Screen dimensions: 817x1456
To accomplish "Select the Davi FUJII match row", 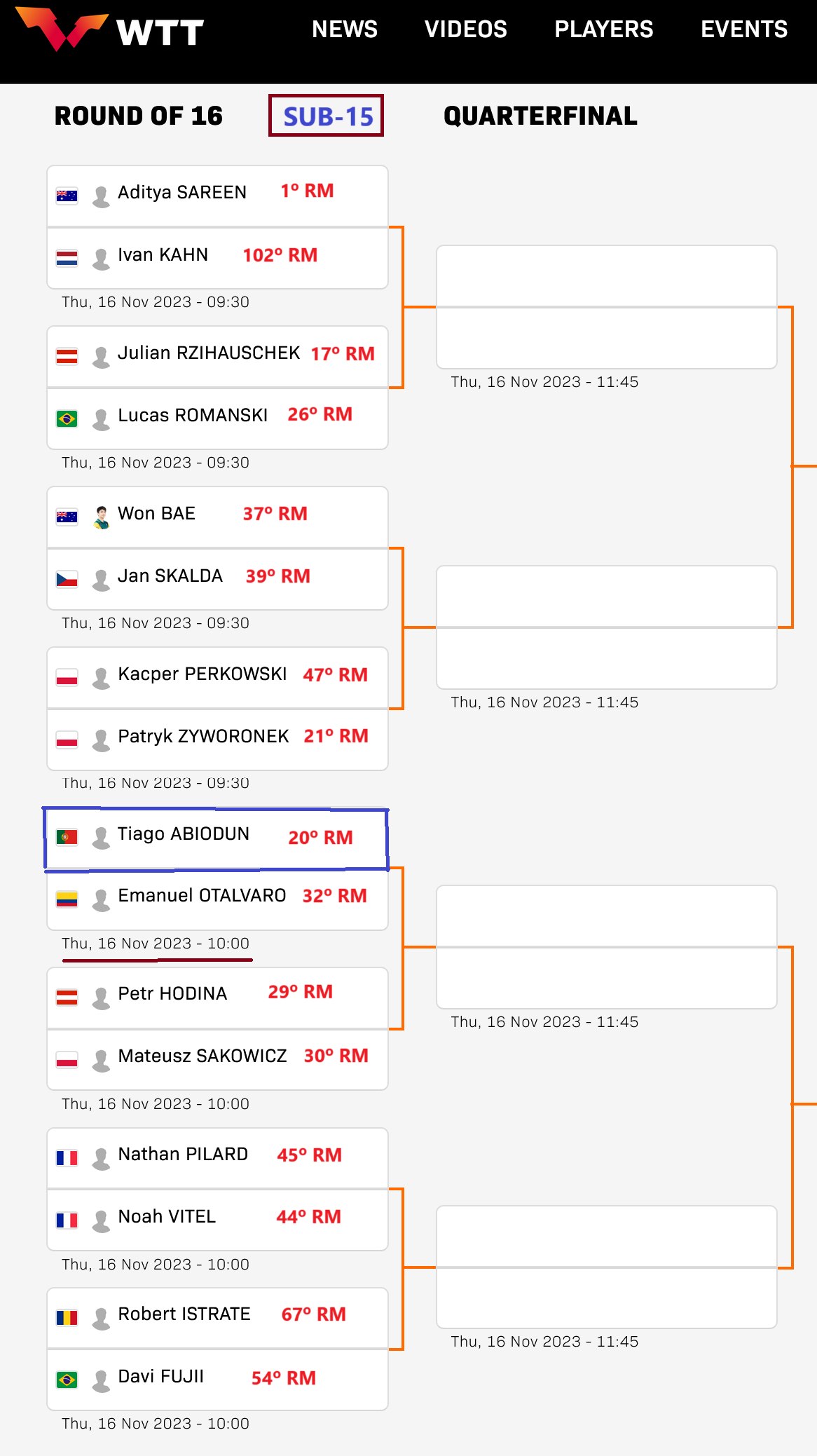I will [218, 1380].
